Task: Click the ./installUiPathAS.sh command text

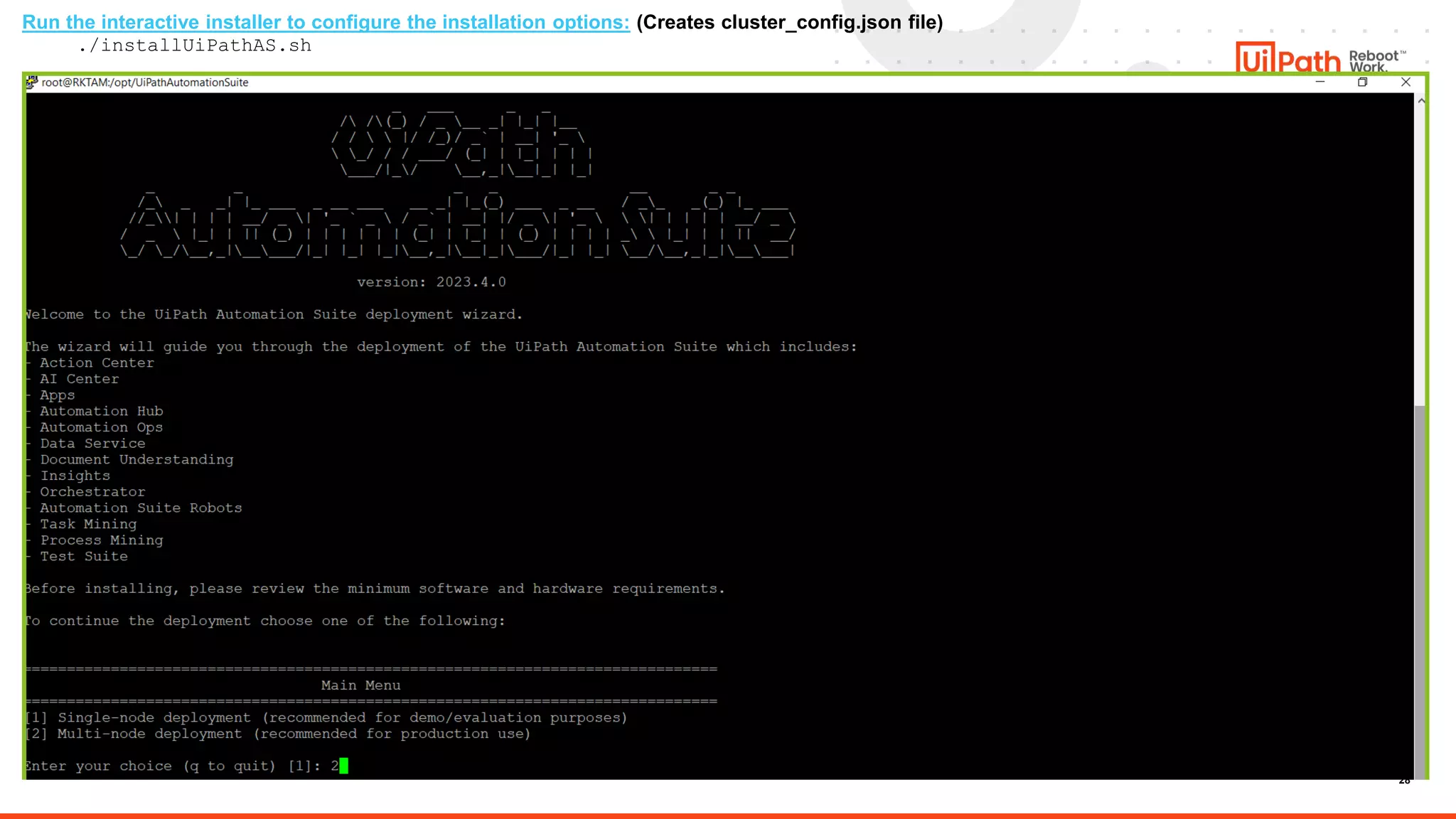Action: click(195, 45)
